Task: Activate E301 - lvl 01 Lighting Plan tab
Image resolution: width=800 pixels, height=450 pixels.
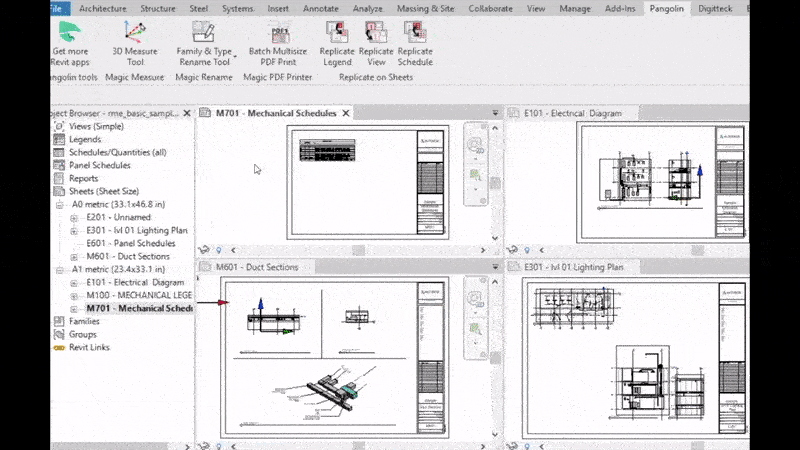Action: tap(573, 267)
